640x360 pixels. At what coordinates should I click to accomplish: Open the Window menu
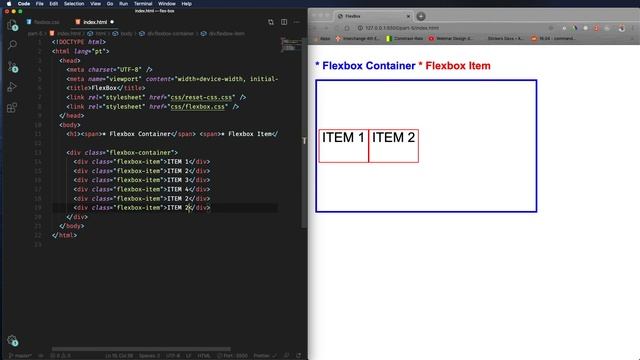tap(167, 4)
